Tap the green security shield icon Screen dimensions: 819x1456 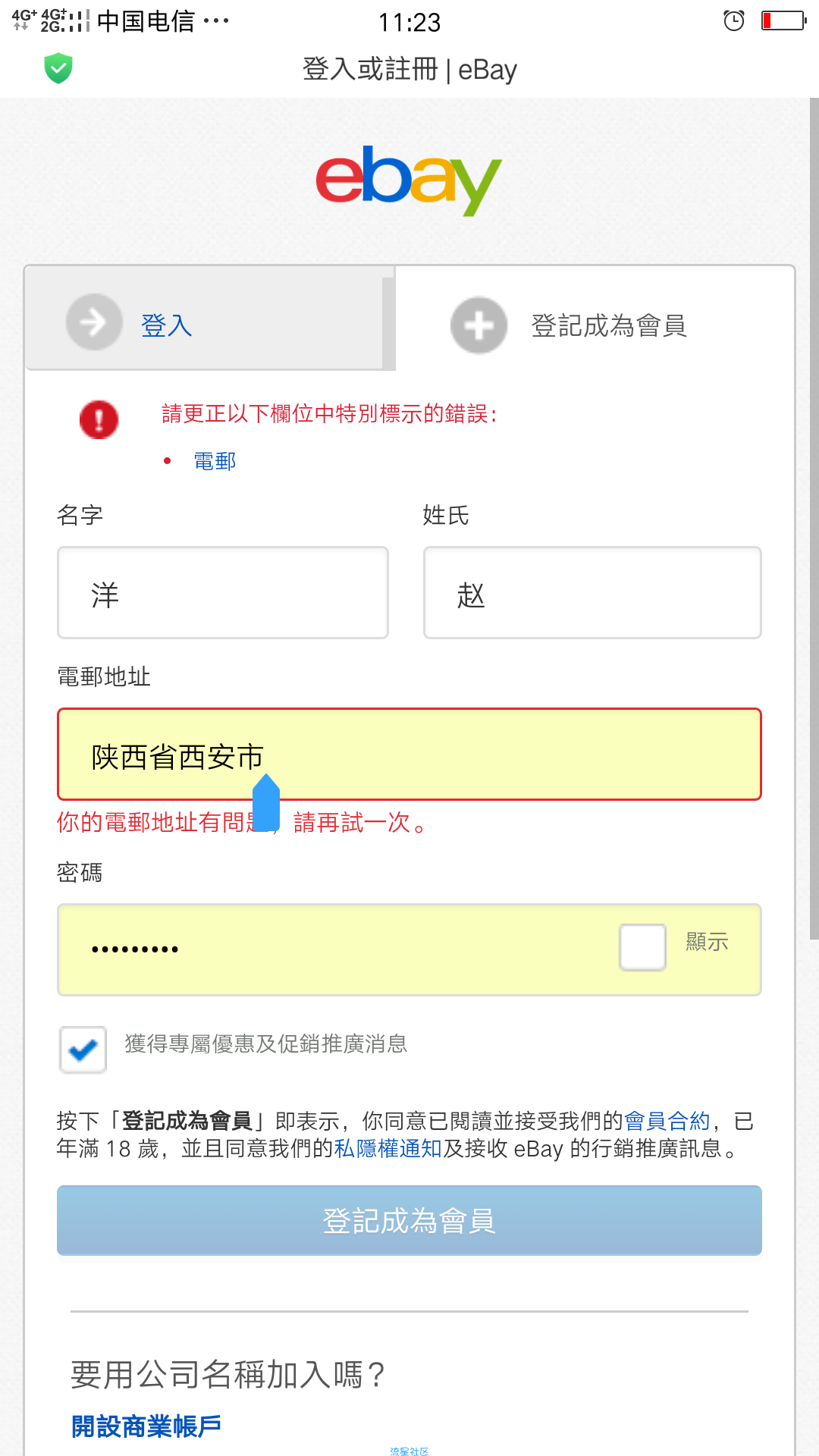[58, 68]
